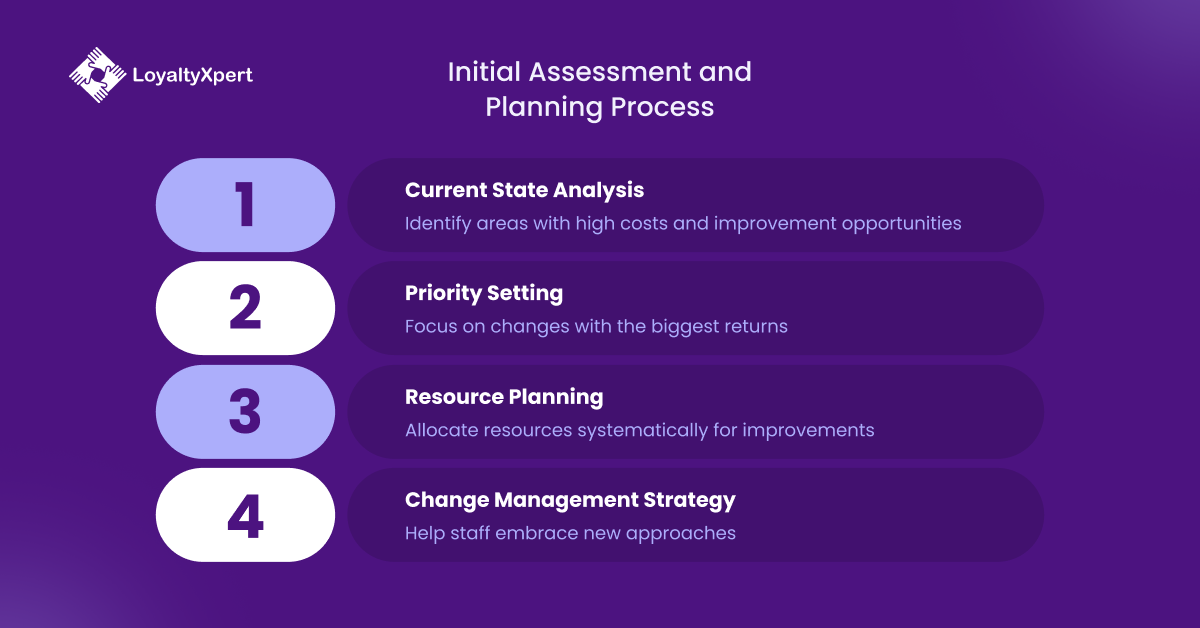
Task: Click the LoyaltyXpert brand name text
Action: pyautogui.click(x=192, y=75)
